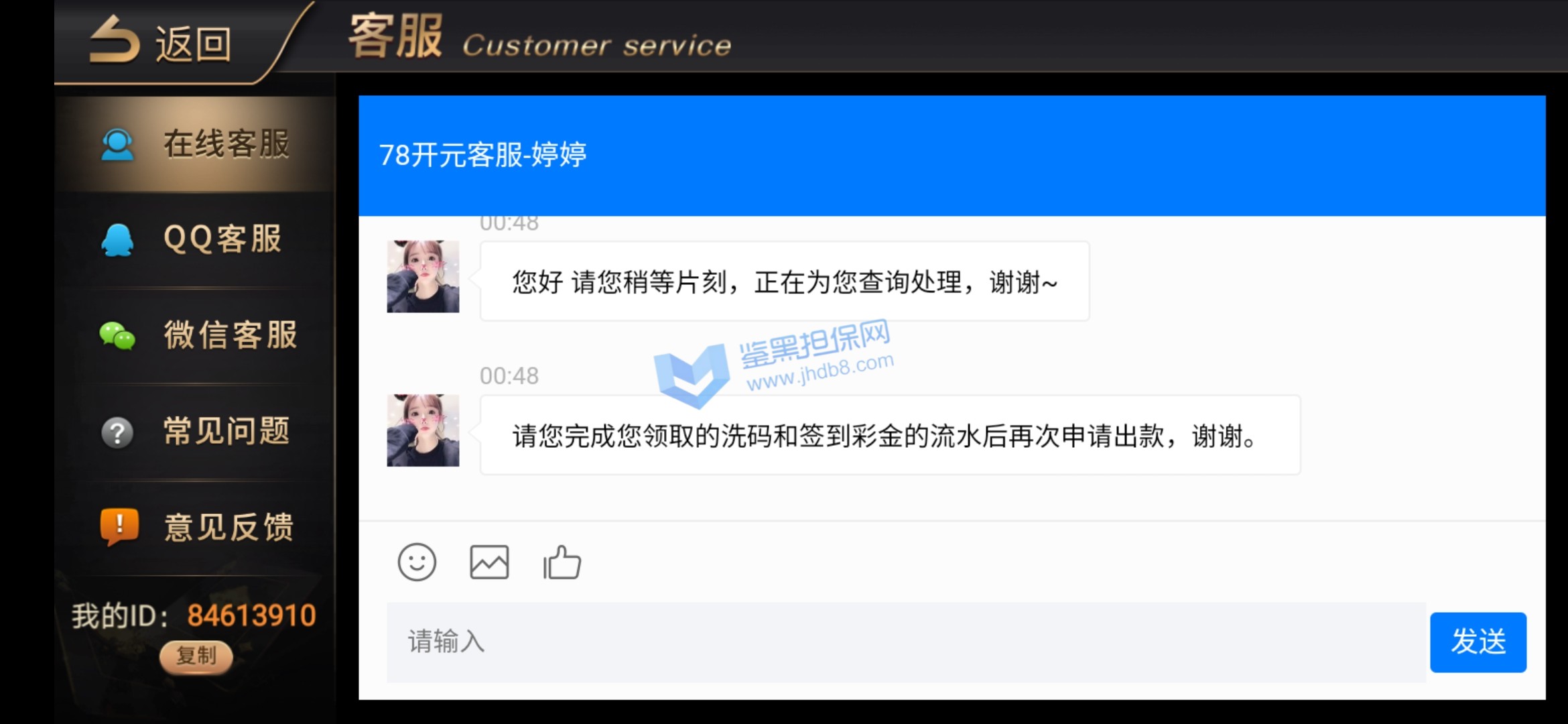Click the online service headset icon
Screen dimensions: 1568x724
[x=117, y=144]
